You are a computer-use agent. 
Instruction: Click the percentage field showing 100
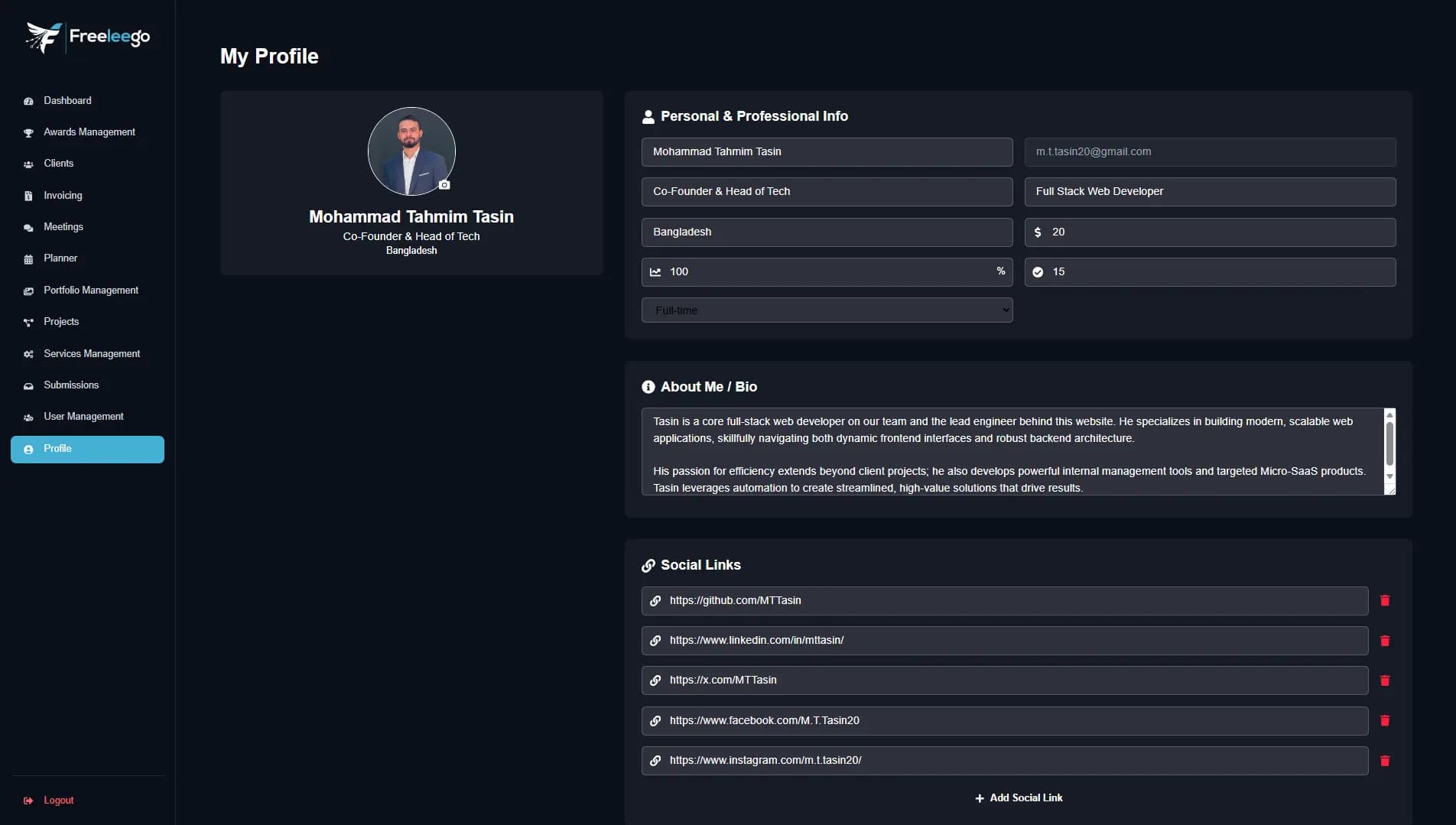click(827, 272)
